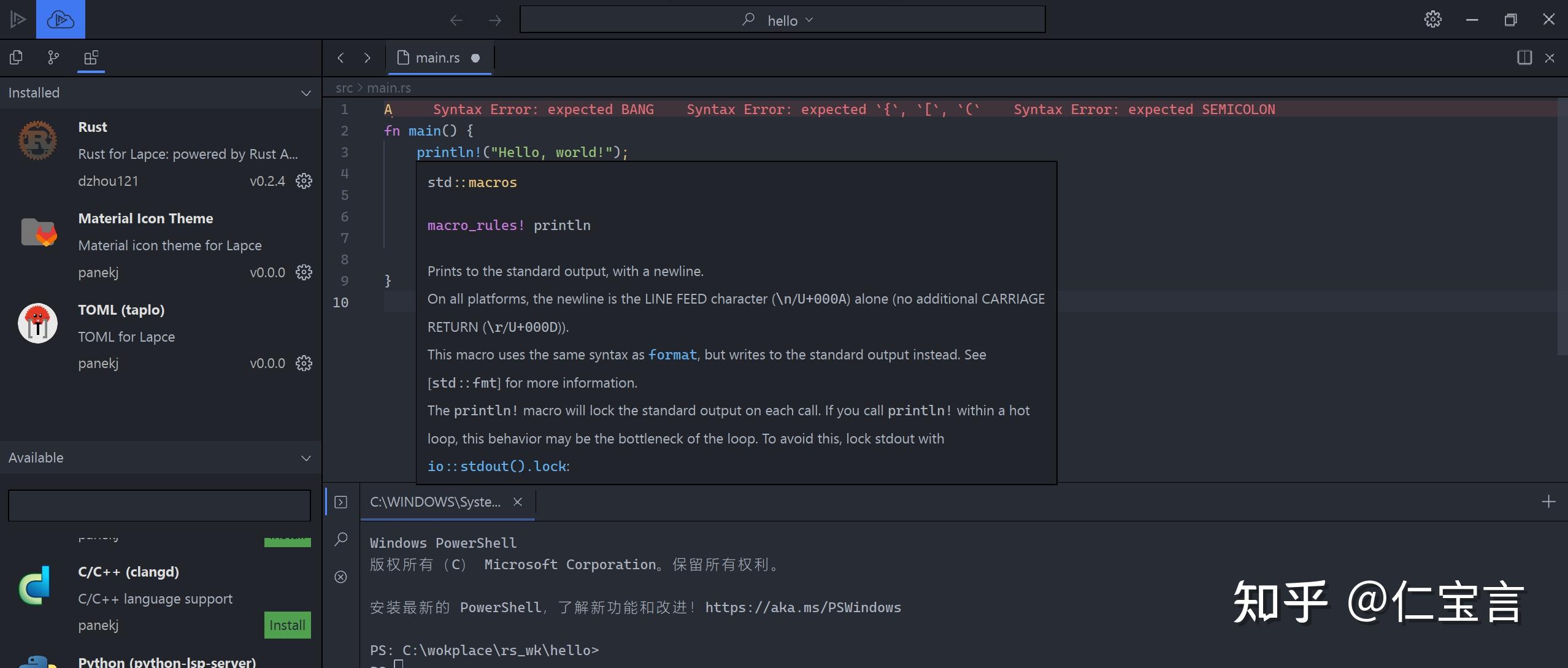Focus the available plugins search field
This screenshot has width=1568, height=668.
tap(159, 505)
